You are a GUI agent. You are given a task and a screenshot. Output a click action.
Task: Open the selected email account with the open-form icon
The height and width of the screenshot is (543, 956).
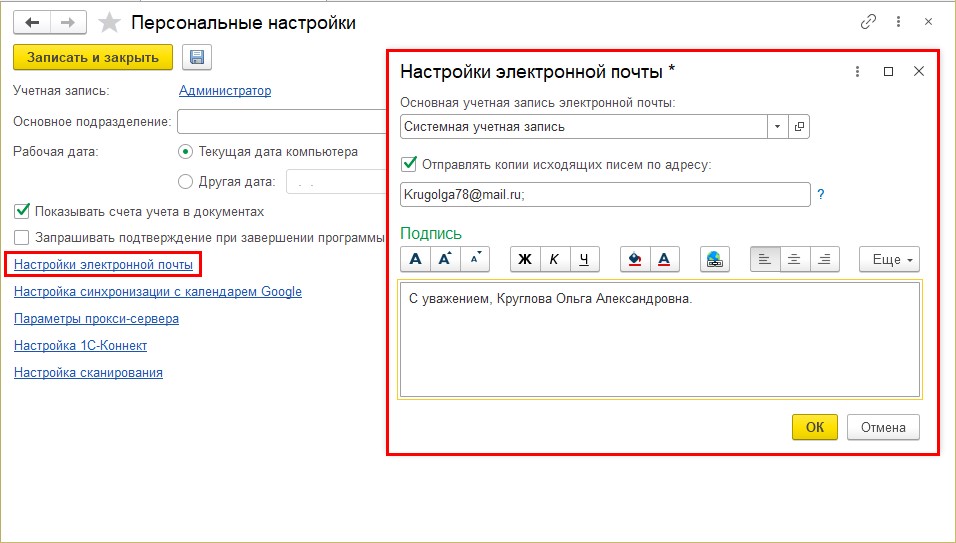799,127
